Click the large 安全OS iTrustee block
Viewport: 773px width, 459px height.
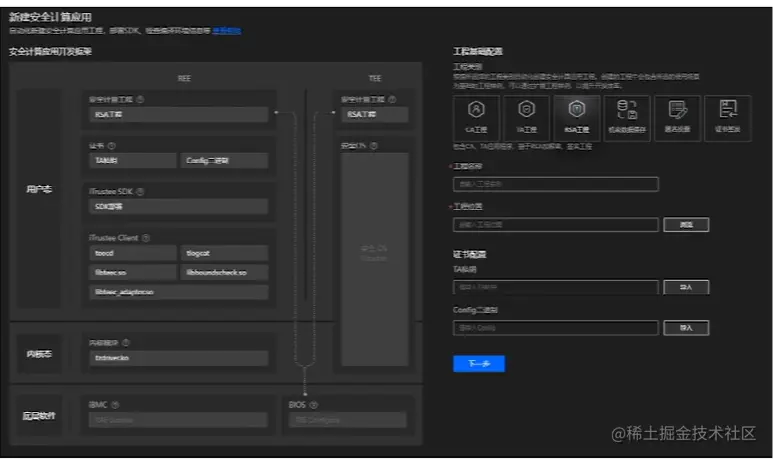(x=375, y=259)
